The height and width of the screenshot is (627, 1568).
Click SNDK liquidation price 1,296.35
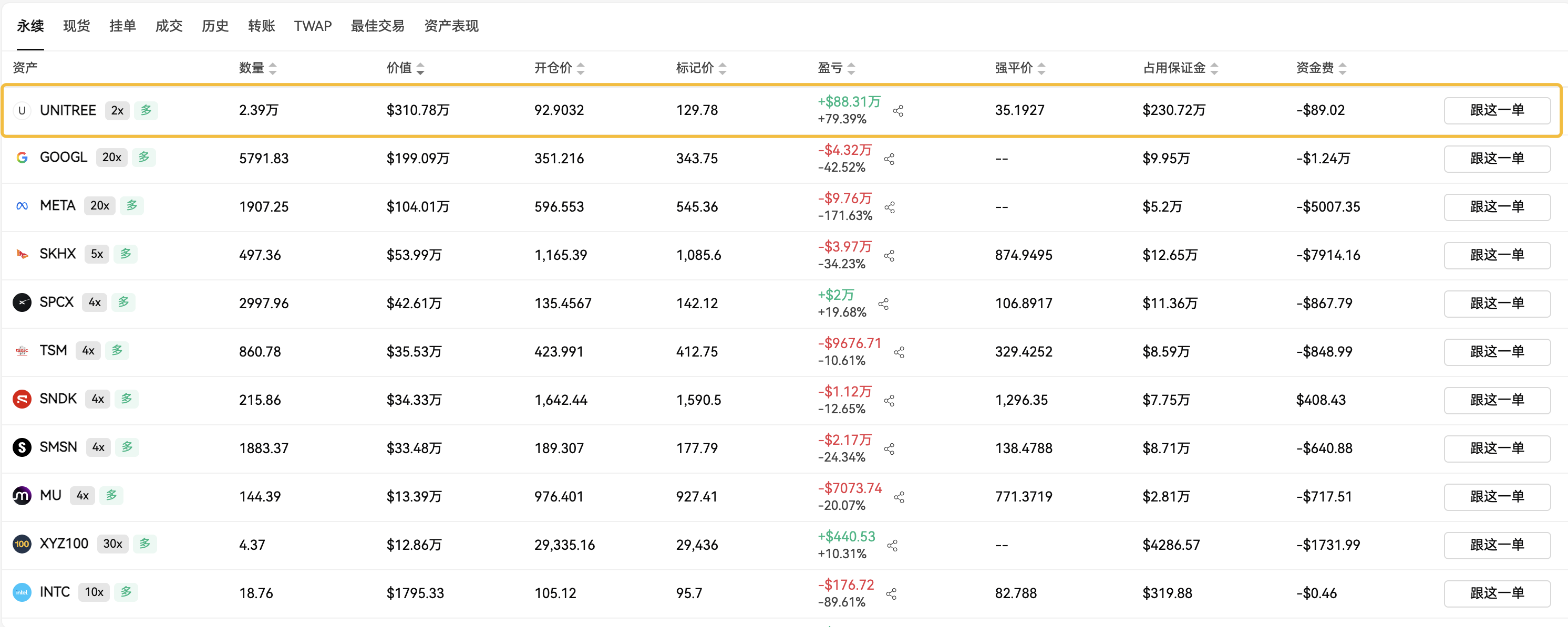(x=1022, y=400)
